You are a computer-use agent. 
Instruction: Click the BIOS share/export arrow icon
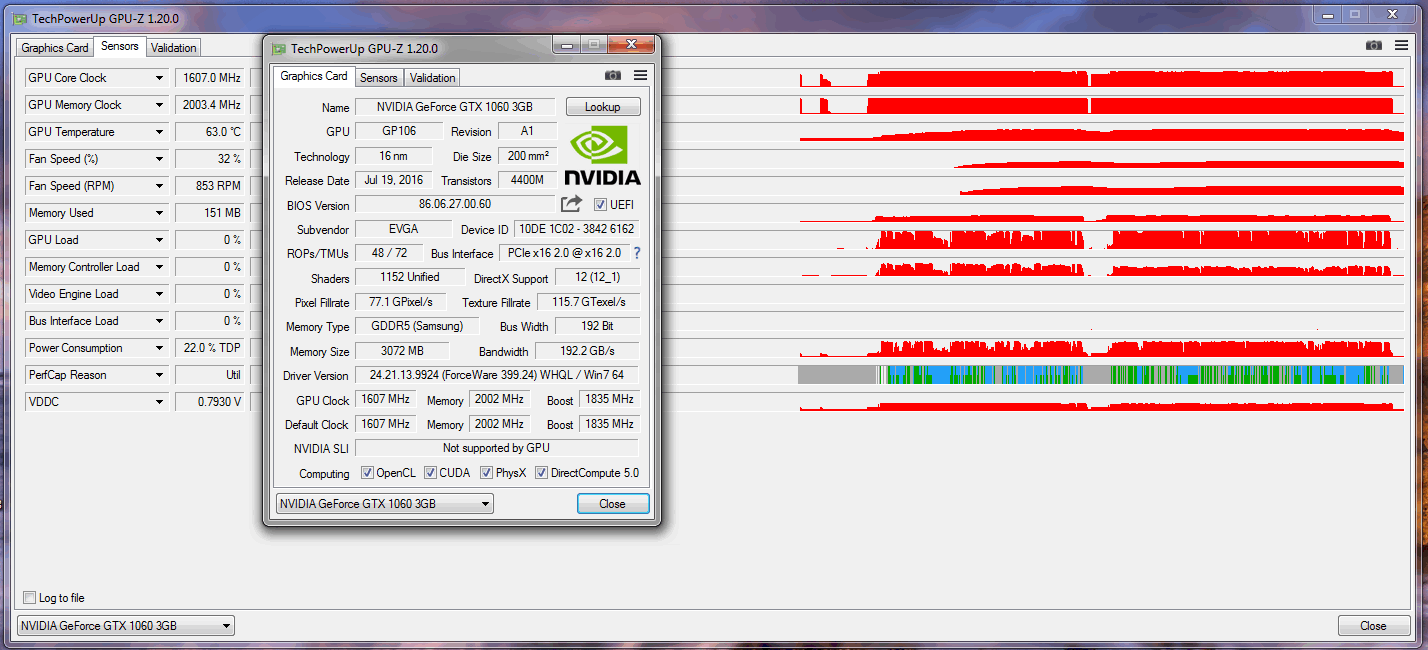point(571,204)
